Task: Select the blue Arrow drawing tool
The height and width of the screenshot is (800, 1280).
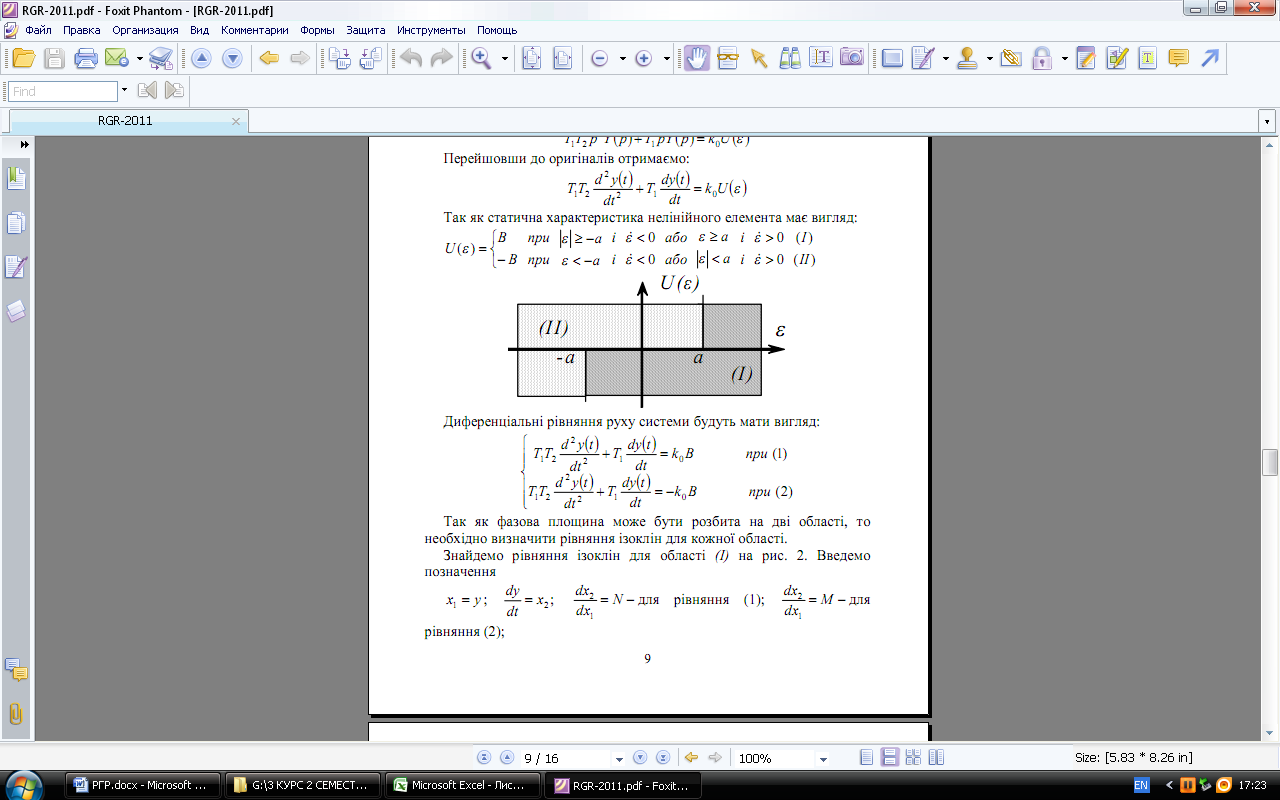Action: 1210,58
